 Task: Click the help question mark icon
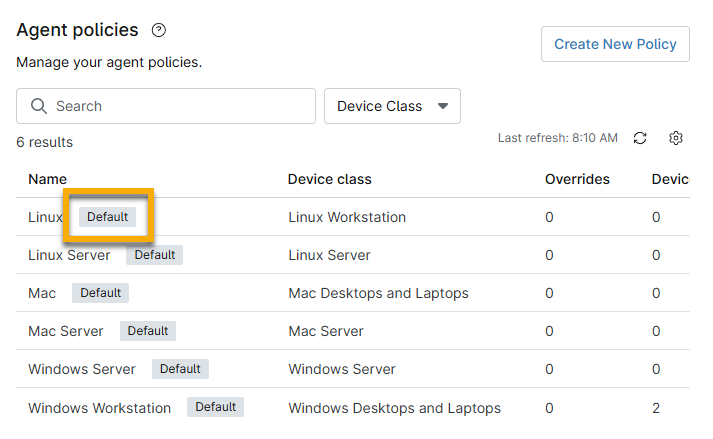tap(158, 31)
